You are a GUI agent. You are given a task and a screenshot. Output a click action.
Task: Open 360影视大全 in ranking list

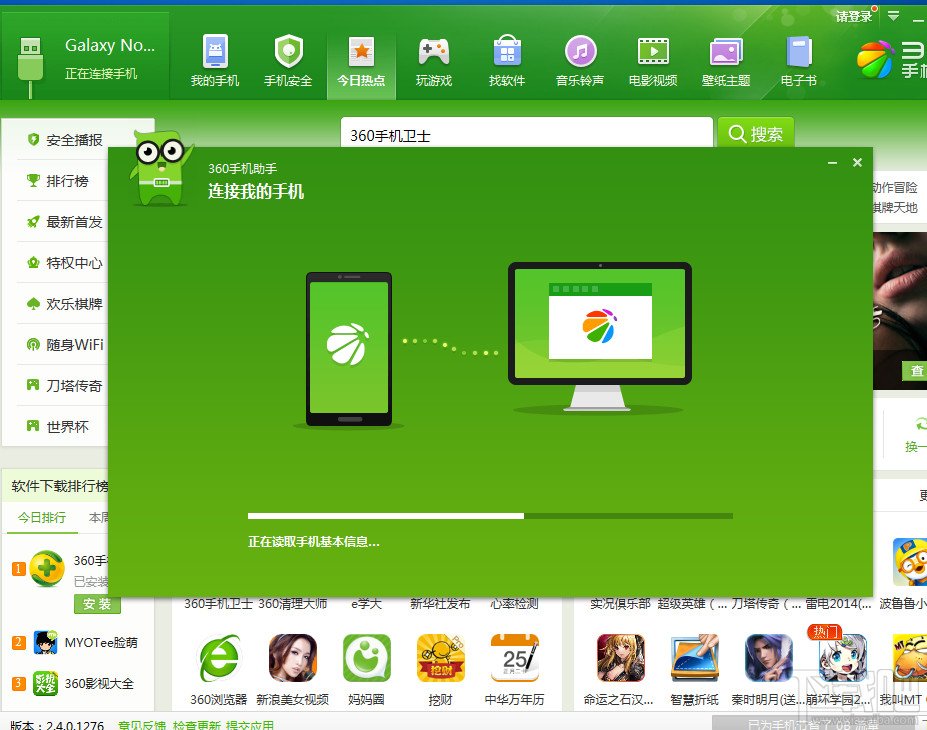click(x=99, y=684)
